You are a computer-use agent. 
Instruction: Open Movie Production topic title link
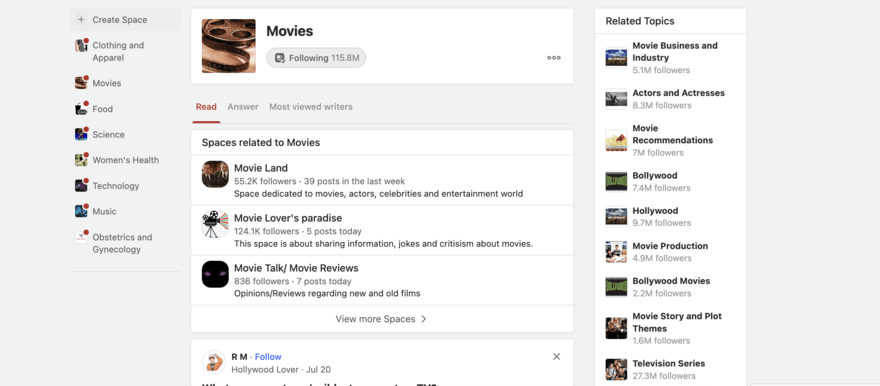point(670,246)
